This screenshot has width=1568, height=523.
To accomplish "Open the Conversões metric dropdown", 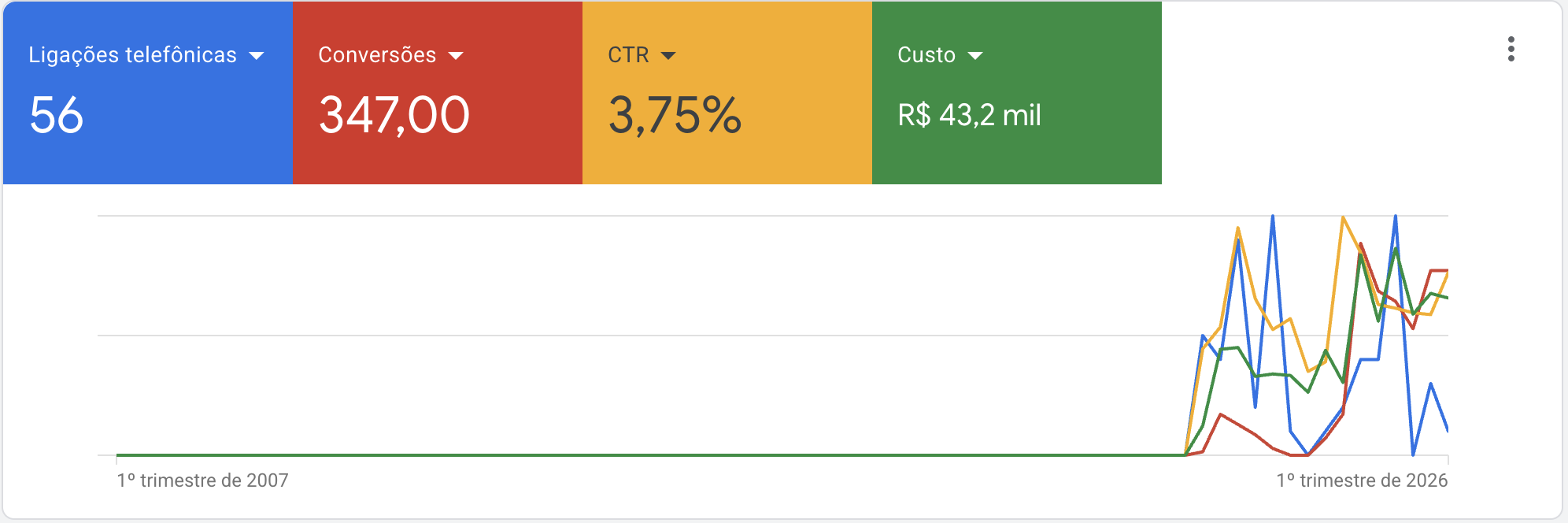I will click(x=455, y=55).
